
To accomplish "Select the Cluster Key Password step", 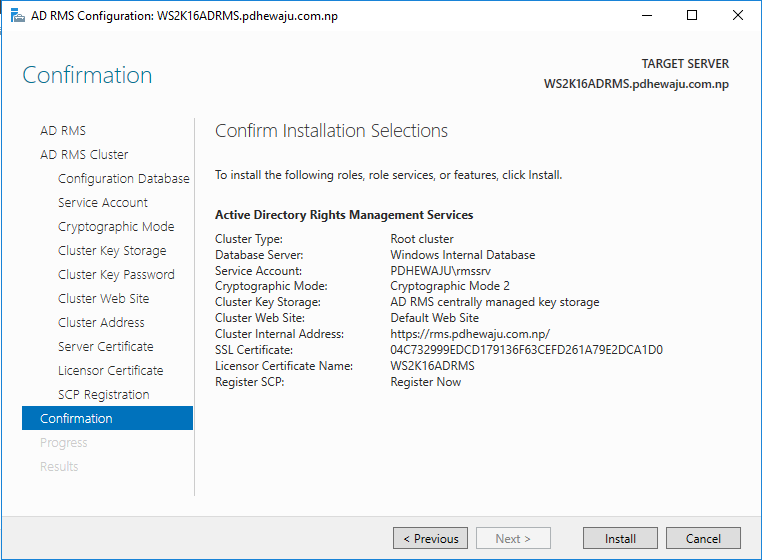I will tap(116, 274).
